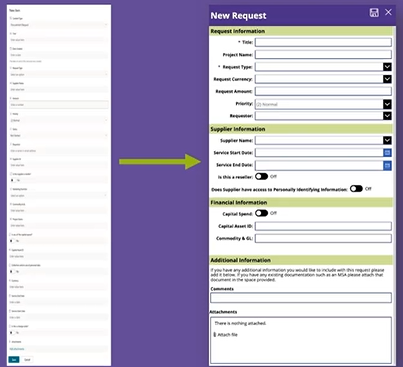Click the Request Amount input field
The width and height of the screenshot is (403, 367).
pyautogui.click(x=323, y=91)
